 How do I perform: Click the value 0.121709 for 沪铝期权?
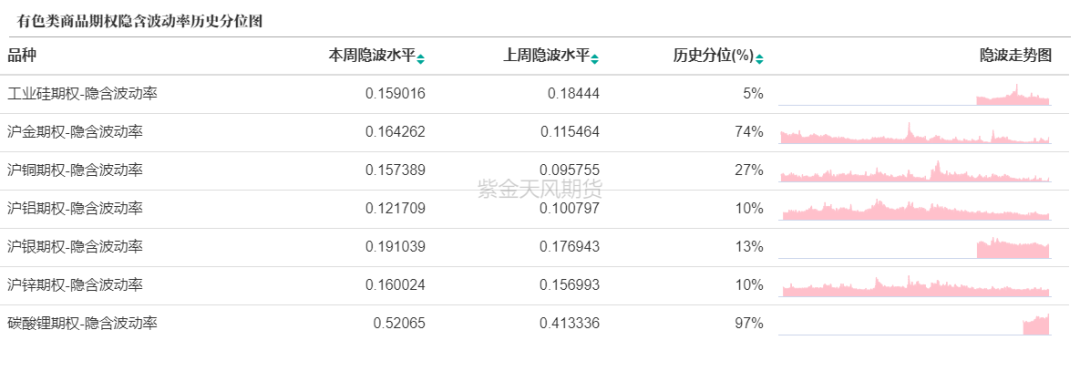click(395, 208)
